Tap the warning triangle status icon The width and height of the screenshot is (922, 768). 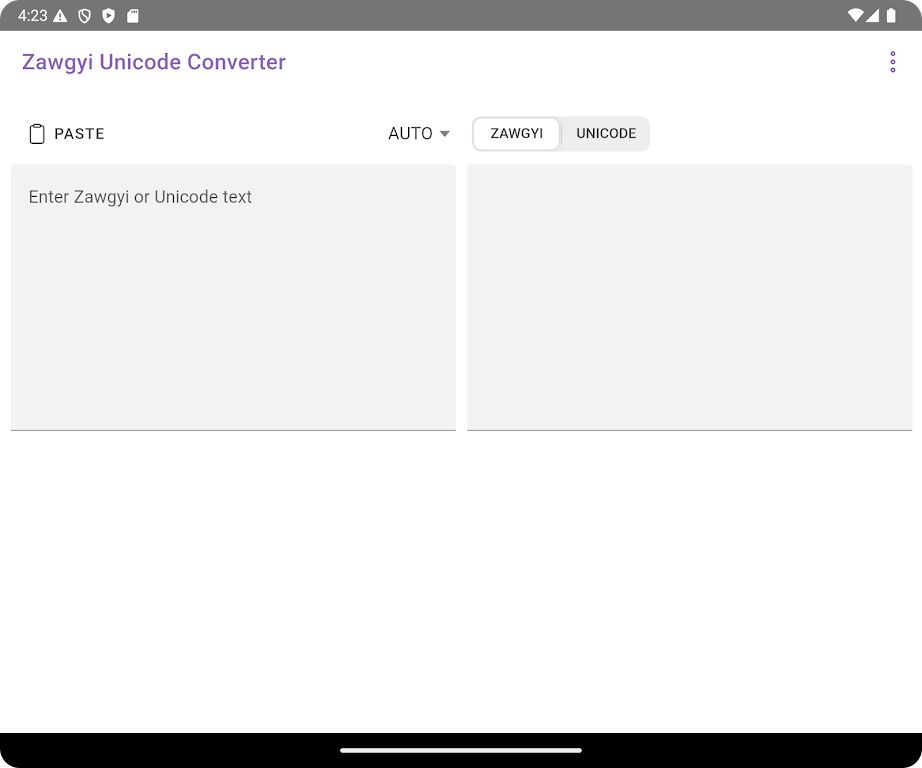pyautogui.click(x=61, y=16)
